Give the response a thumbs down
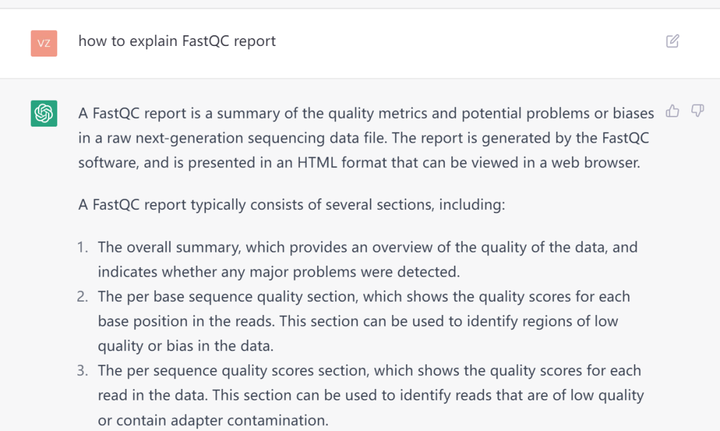The height and width of the screenshot is (431, 720). coord(698,111)
